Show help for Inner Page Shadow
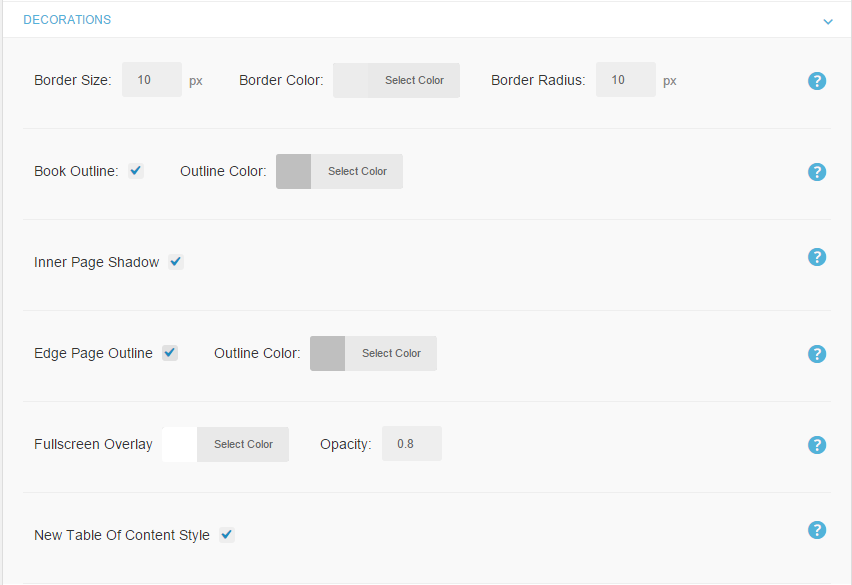This screenshot has width=852, height=585. click(x=817, y=257)
